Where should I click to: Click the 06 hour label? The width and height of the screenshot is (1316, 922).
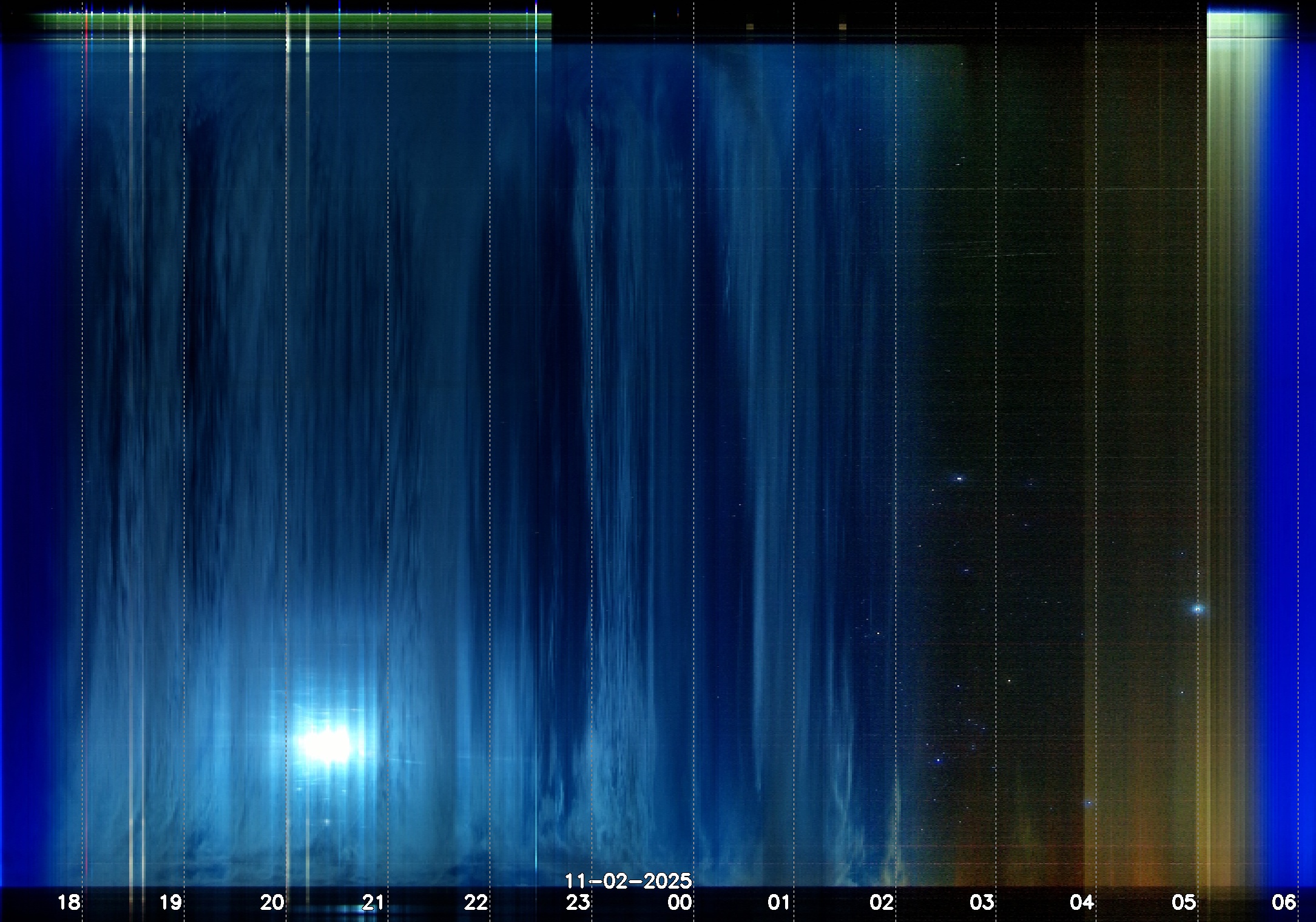pos(1284,903)
